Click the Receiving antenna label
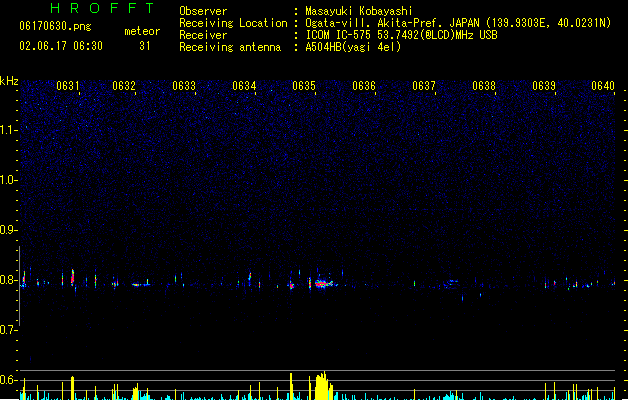 click(x=230, y=47)
